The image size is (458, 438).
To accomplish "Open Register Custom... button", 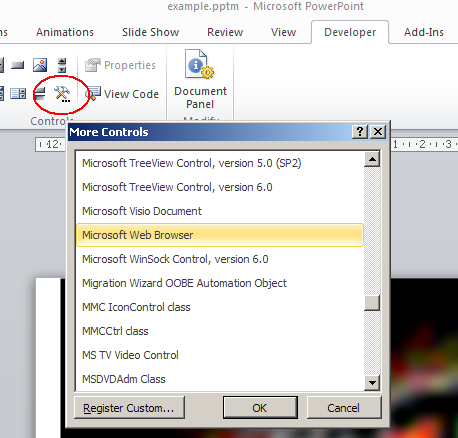I will (x=129, y=408).
